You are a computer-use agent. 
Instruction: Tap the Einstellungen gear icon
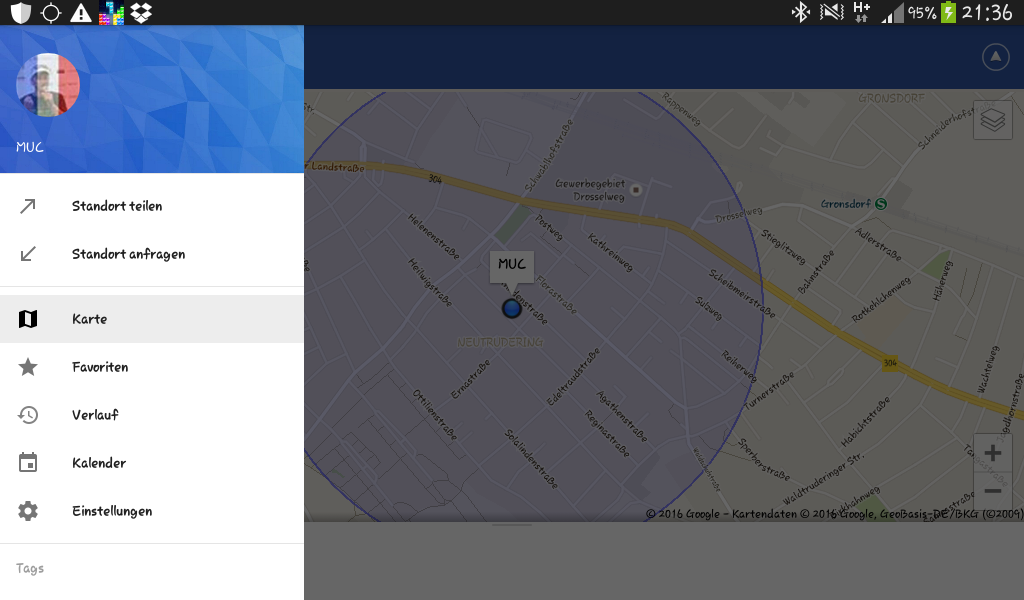(x=27, y=511)
